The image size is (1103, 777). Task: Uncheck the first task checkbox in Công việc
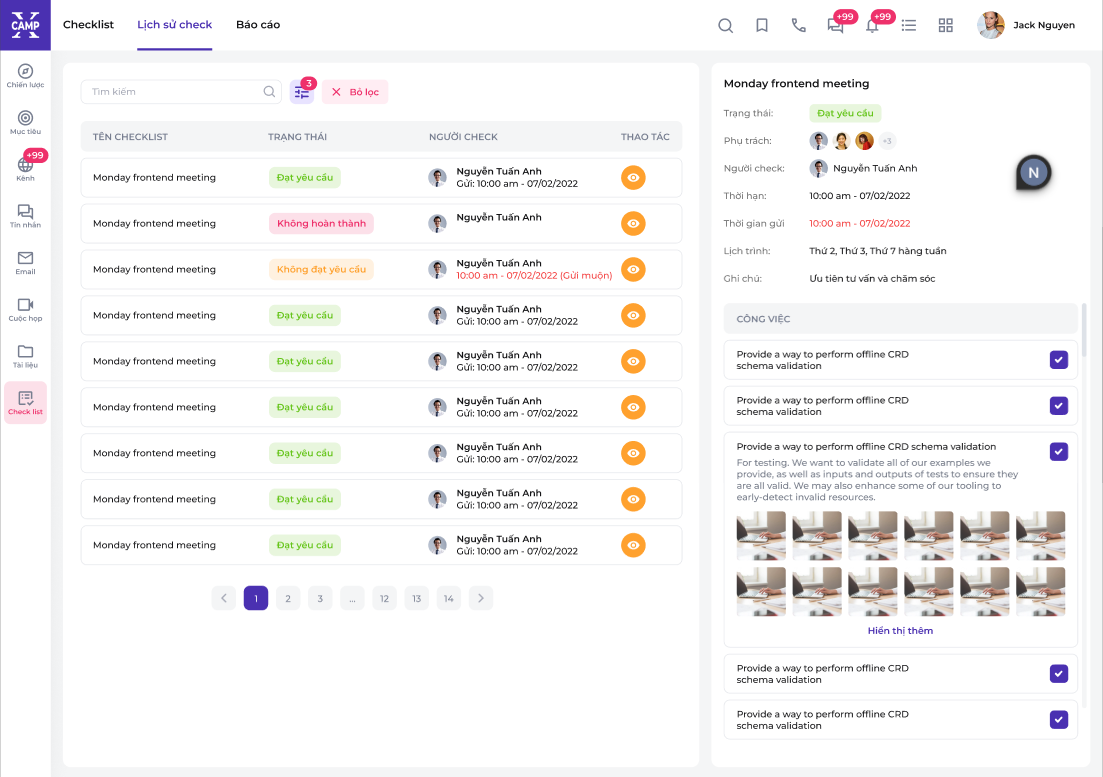[x=1059, y=360]
